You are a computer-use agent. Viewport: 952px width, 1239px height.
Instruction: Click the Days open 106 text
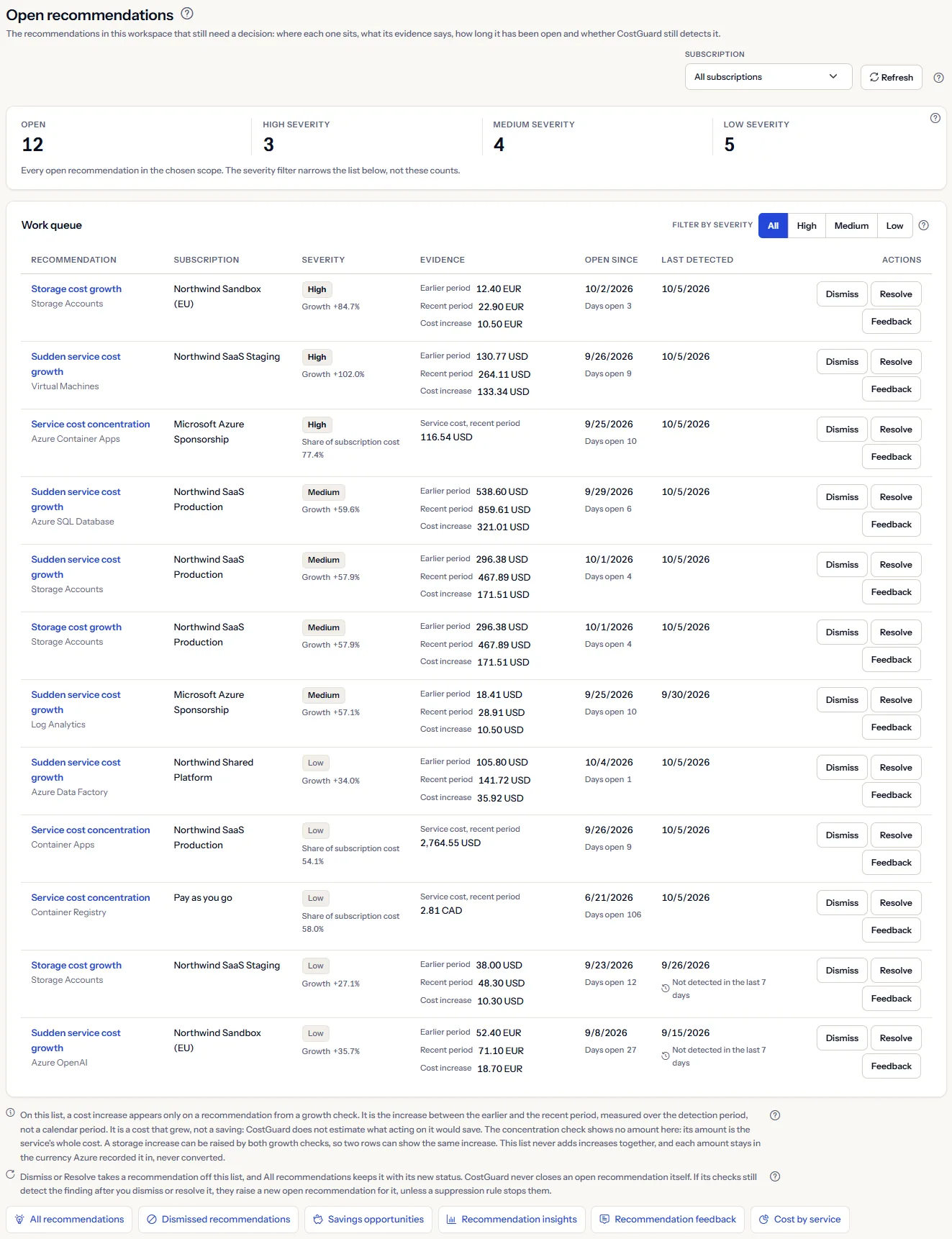(613, 914)
